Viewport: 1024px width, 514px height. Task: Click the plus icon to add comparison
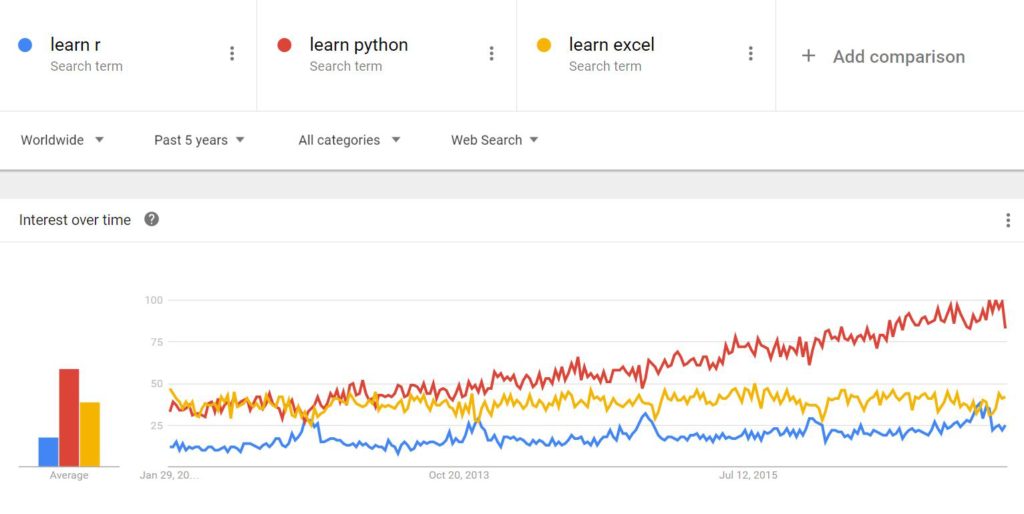click(809, 56)
